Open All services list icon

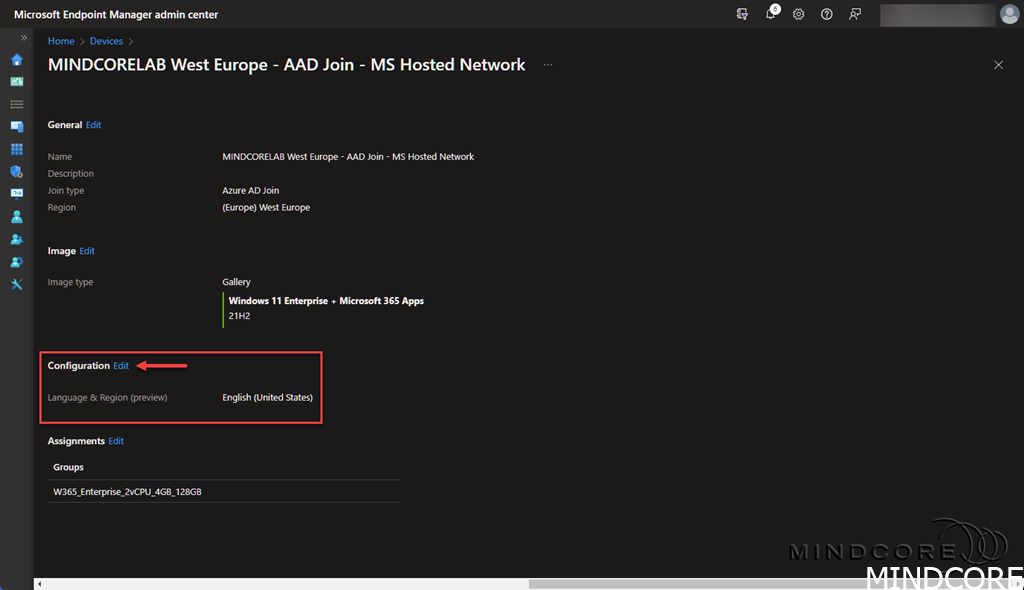coord(17,104)
